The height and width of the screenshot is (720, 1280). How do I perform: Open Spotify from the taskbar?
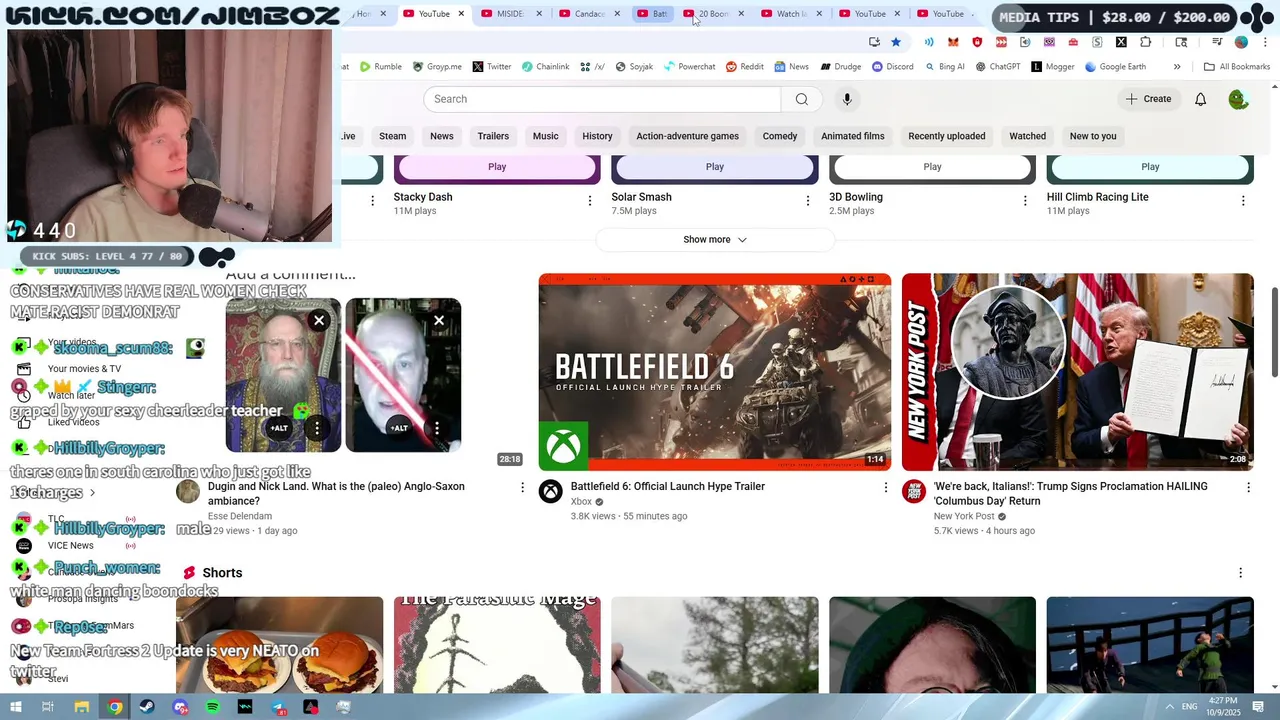(x=213, y=707)
